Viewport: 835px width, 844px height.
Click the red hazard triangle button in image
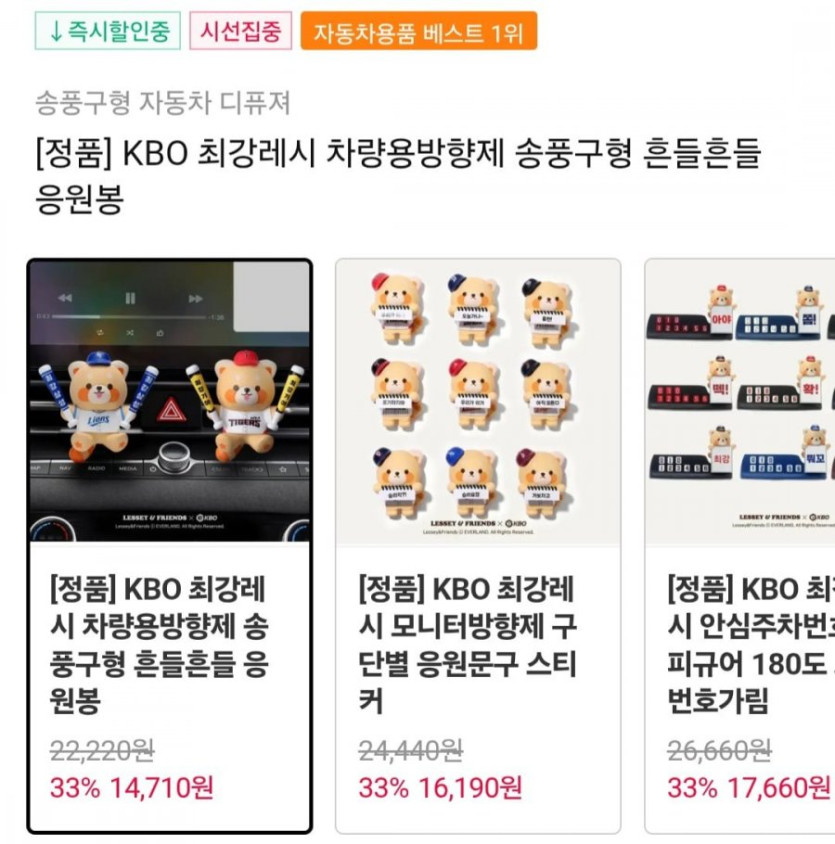tap(171, 411)
